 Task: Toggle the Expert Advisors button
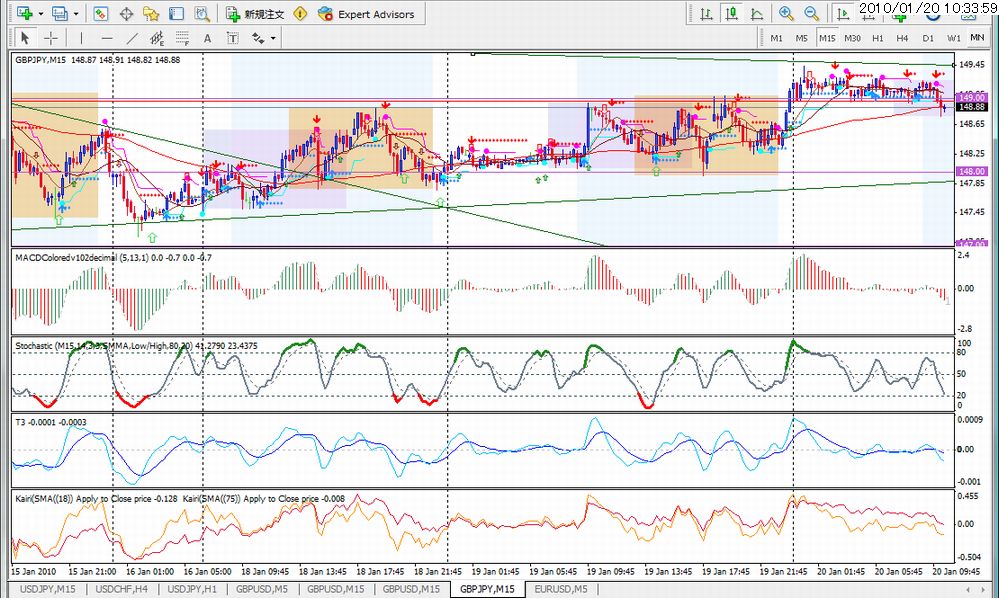point(366,14)
